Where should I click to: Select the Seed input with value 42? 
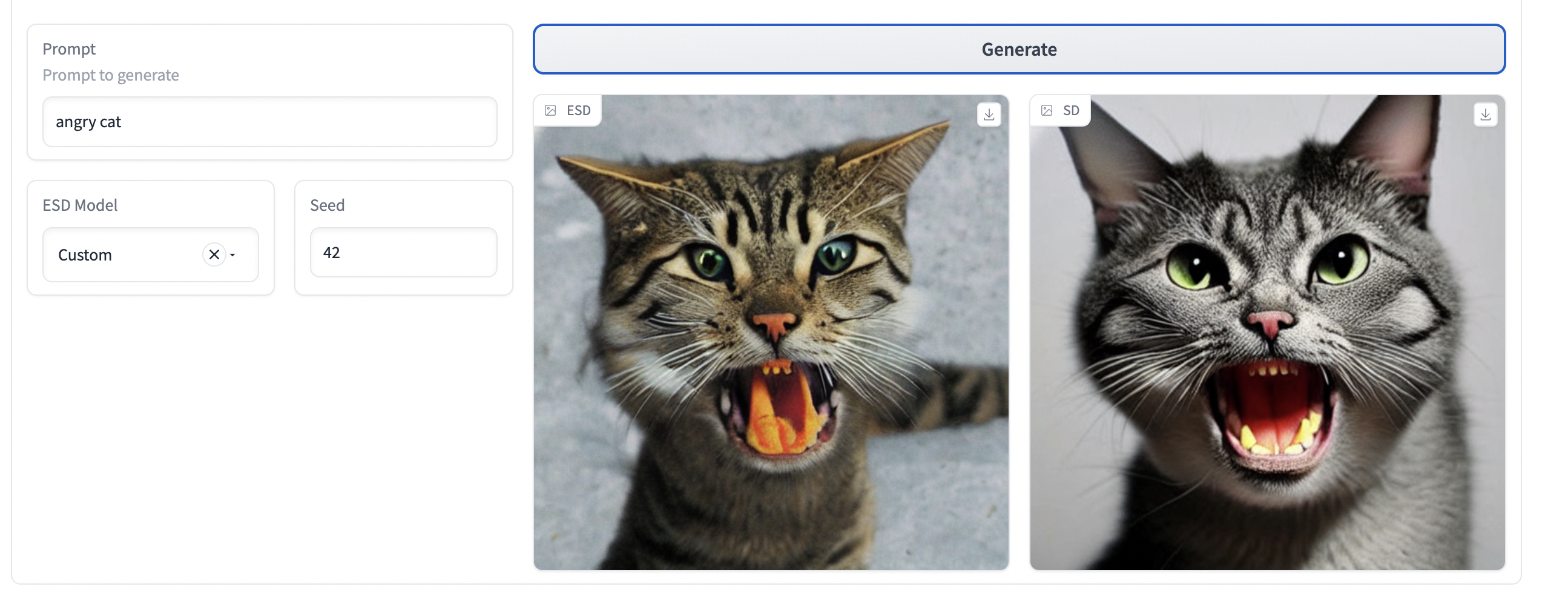(x=404, y=253)
